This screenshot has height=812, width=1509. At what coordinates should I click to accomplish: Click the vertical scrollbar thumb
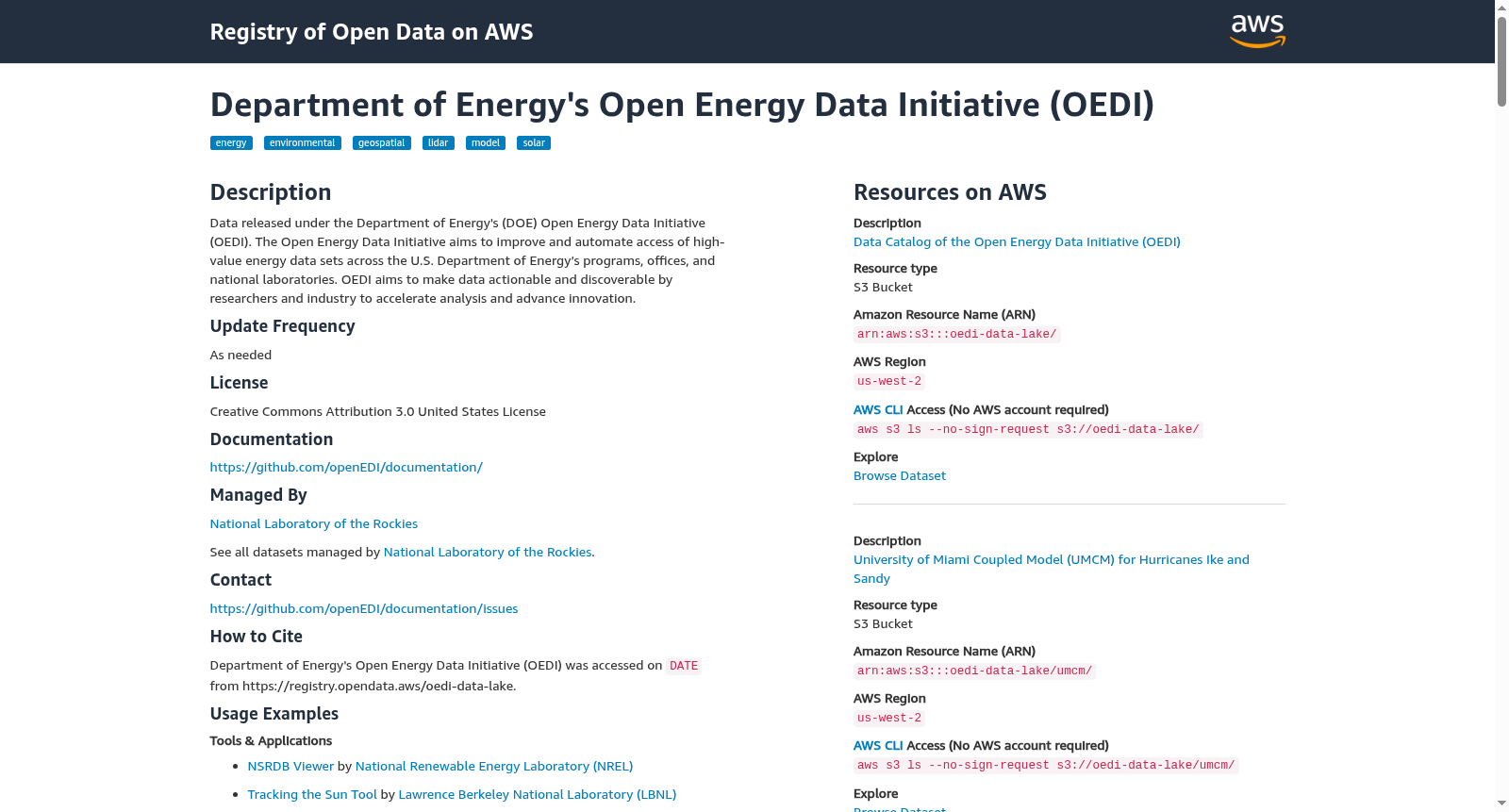[1501, 61]
